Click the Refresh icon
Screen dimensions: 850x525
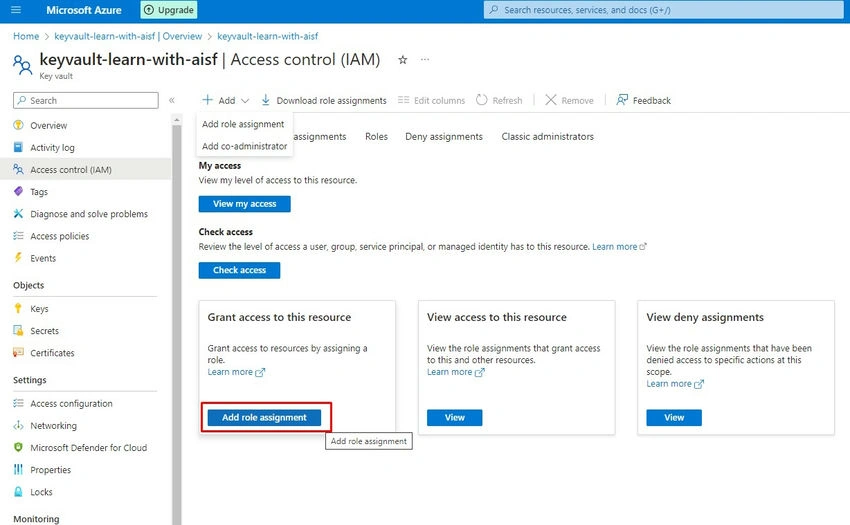[x=481, y=100]
